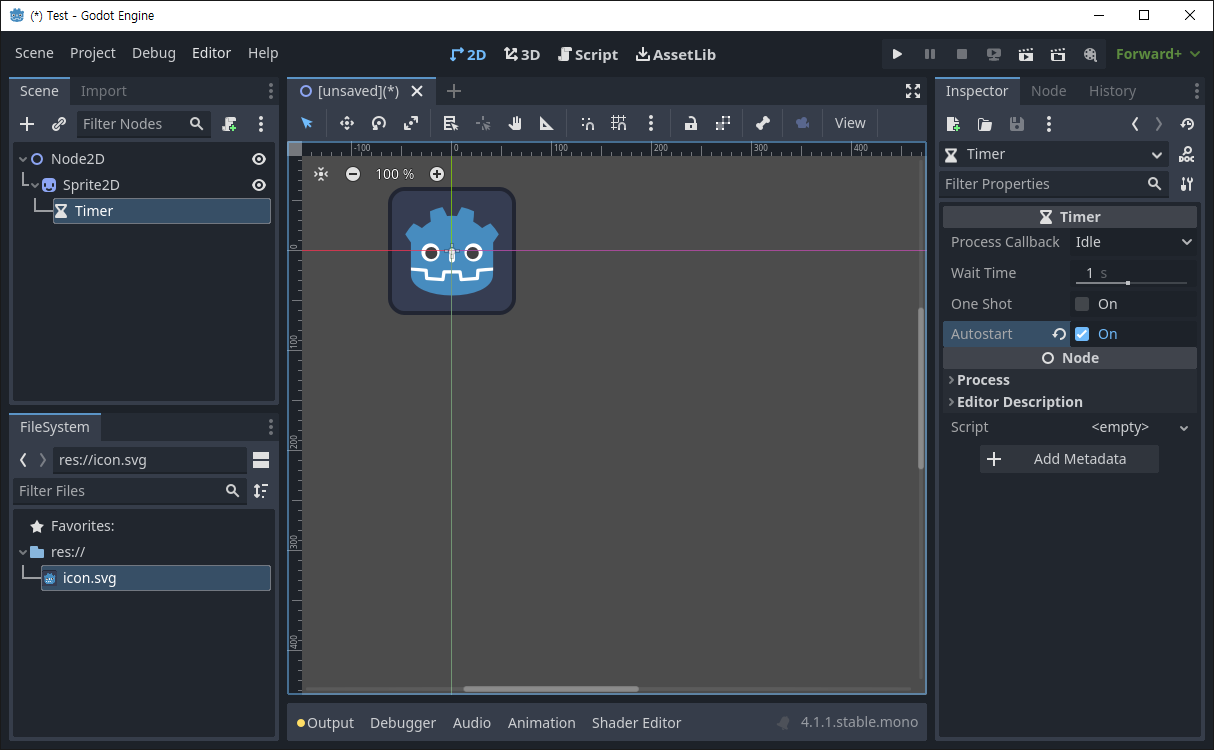1214x750 pixels.
Task: Create a new resource in Inspector
Action: pyautogui.click(x=953, y=124)
